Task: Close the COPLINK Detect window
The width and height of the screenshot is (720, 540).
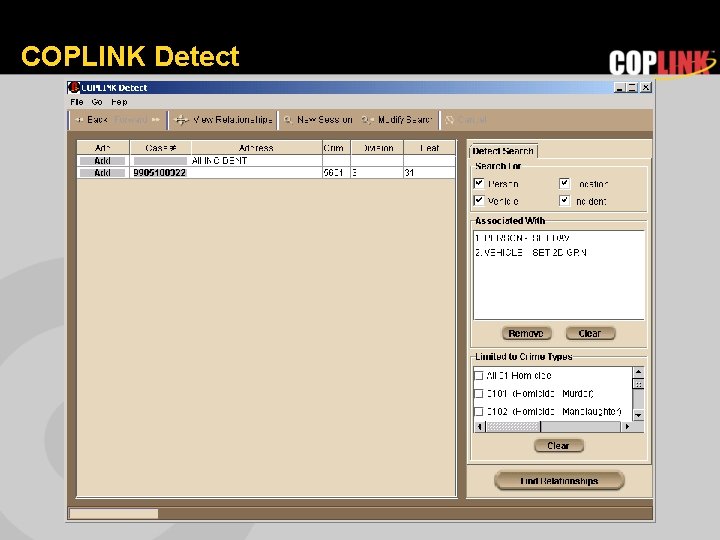Action: (x=646, y=87)
